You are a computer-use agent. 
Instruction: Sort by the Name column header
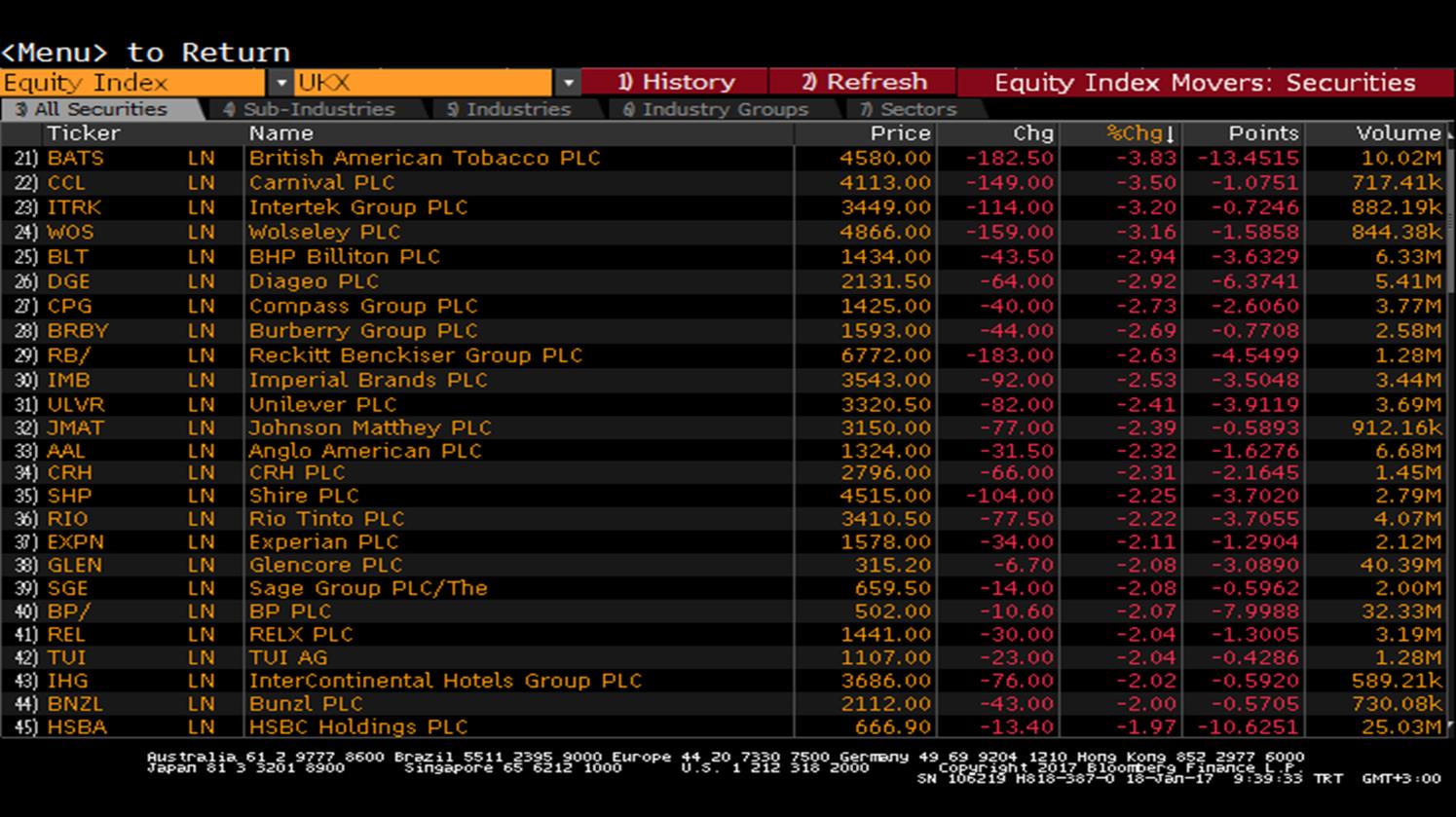coord(281,133)
